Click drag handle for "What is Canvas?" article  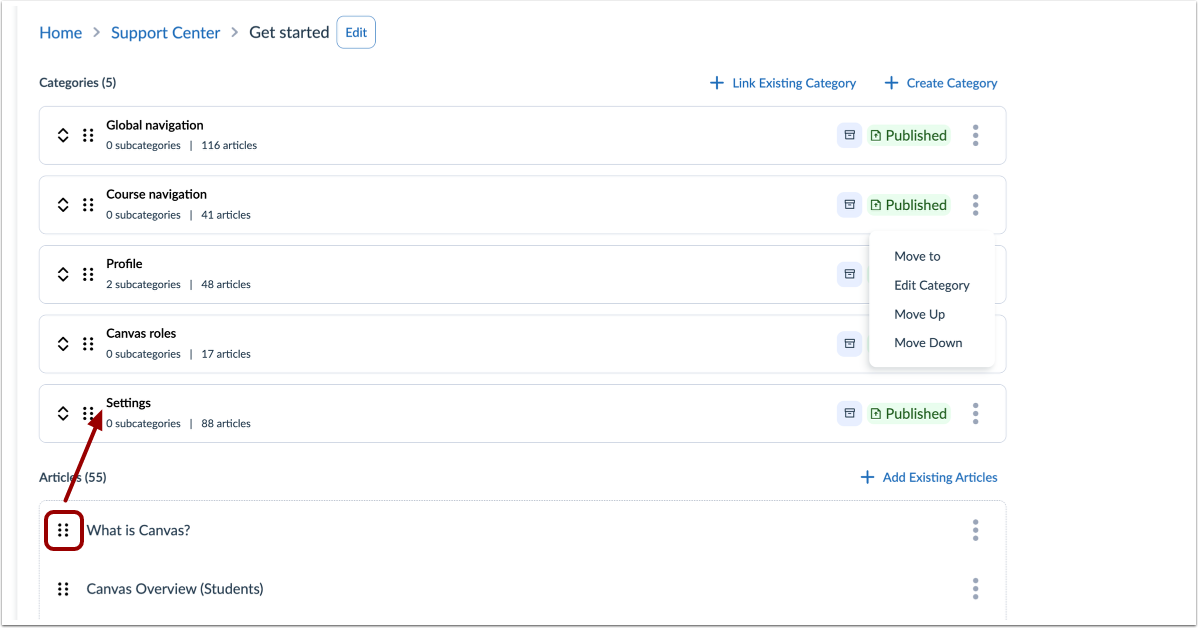point(63,530)
